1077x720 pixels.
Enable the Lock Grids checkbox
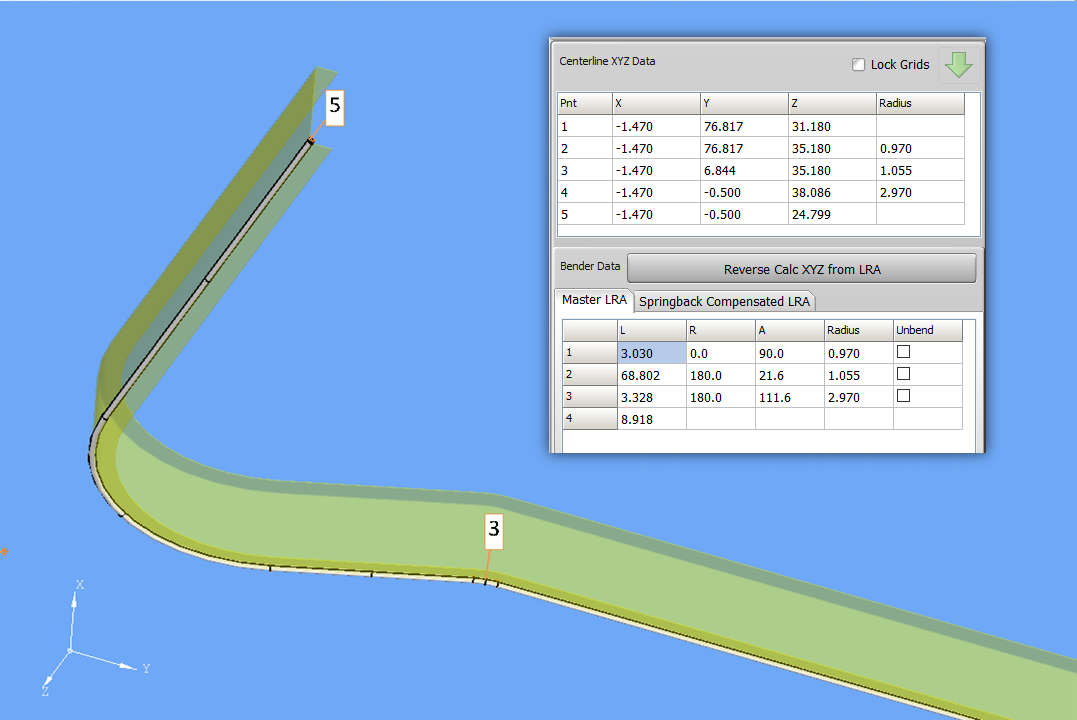858,65
